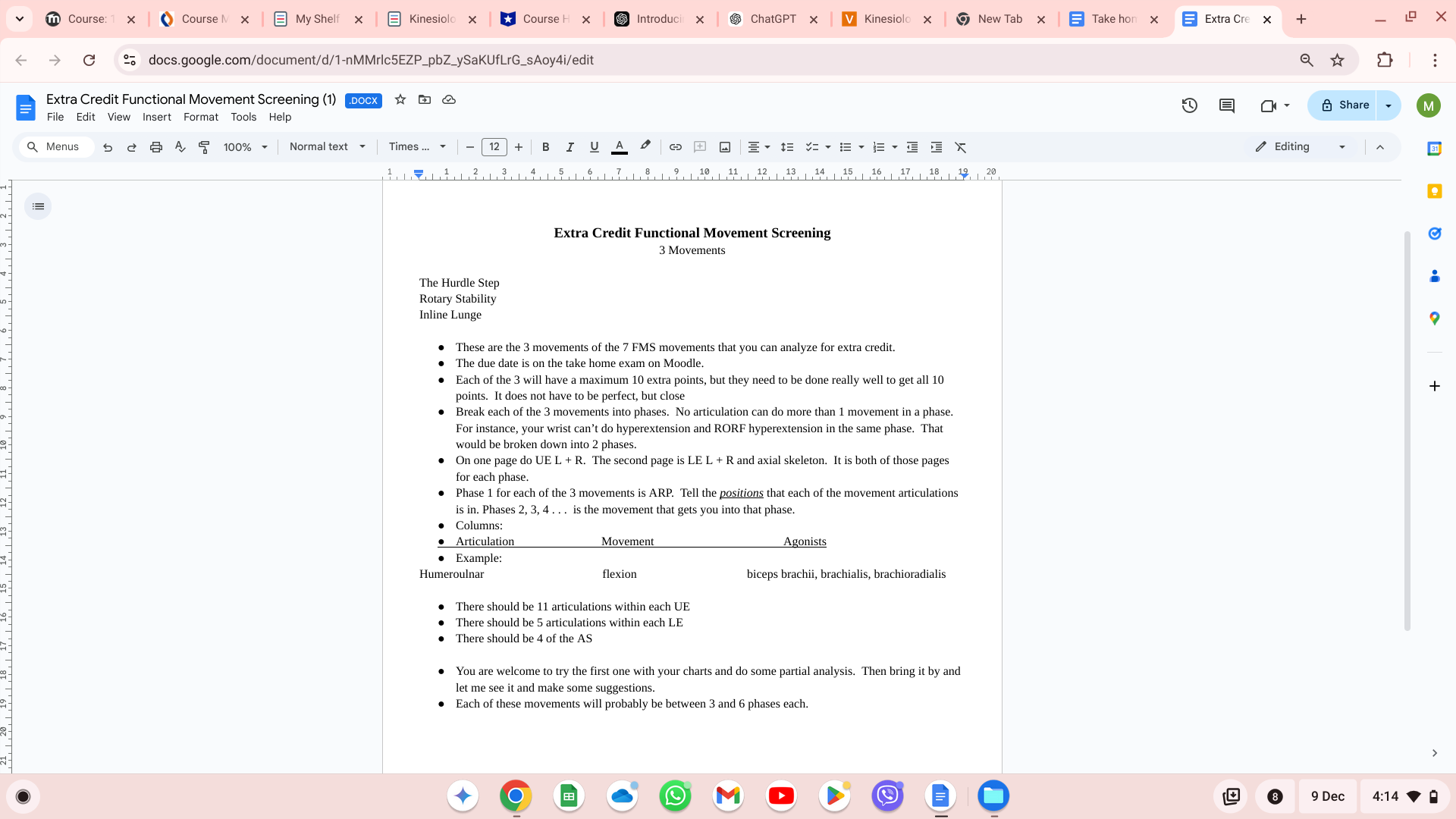
Task: Toggle bold formatting
Action: [x=545, y=147]
